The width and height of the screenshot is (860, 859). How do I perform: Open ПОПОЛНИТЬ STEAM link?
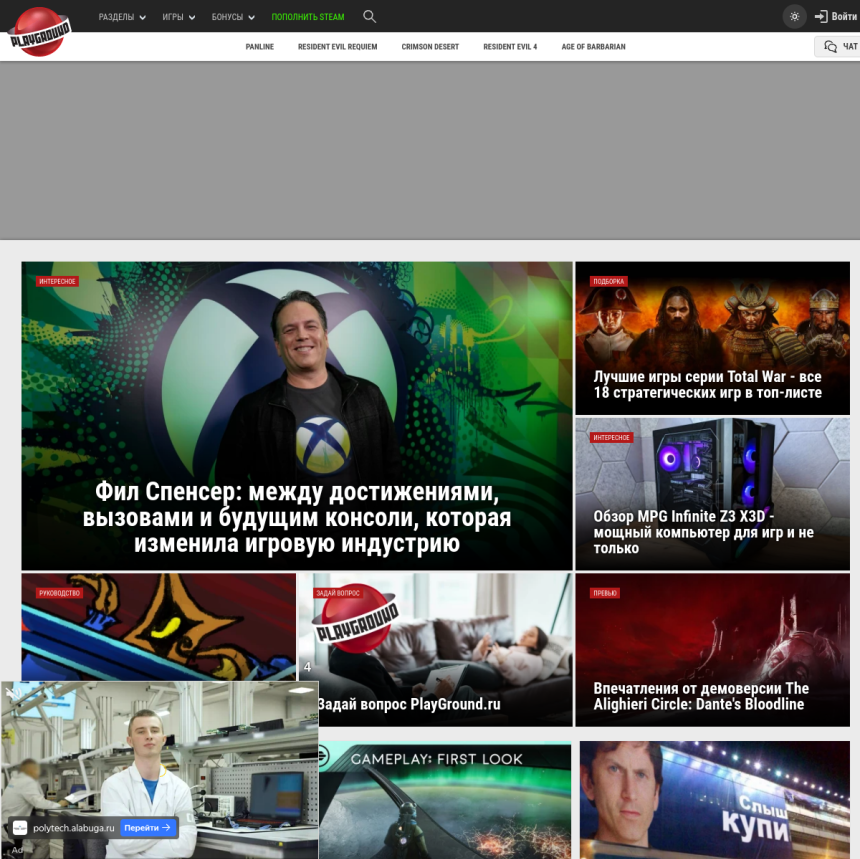pos(308,17)
